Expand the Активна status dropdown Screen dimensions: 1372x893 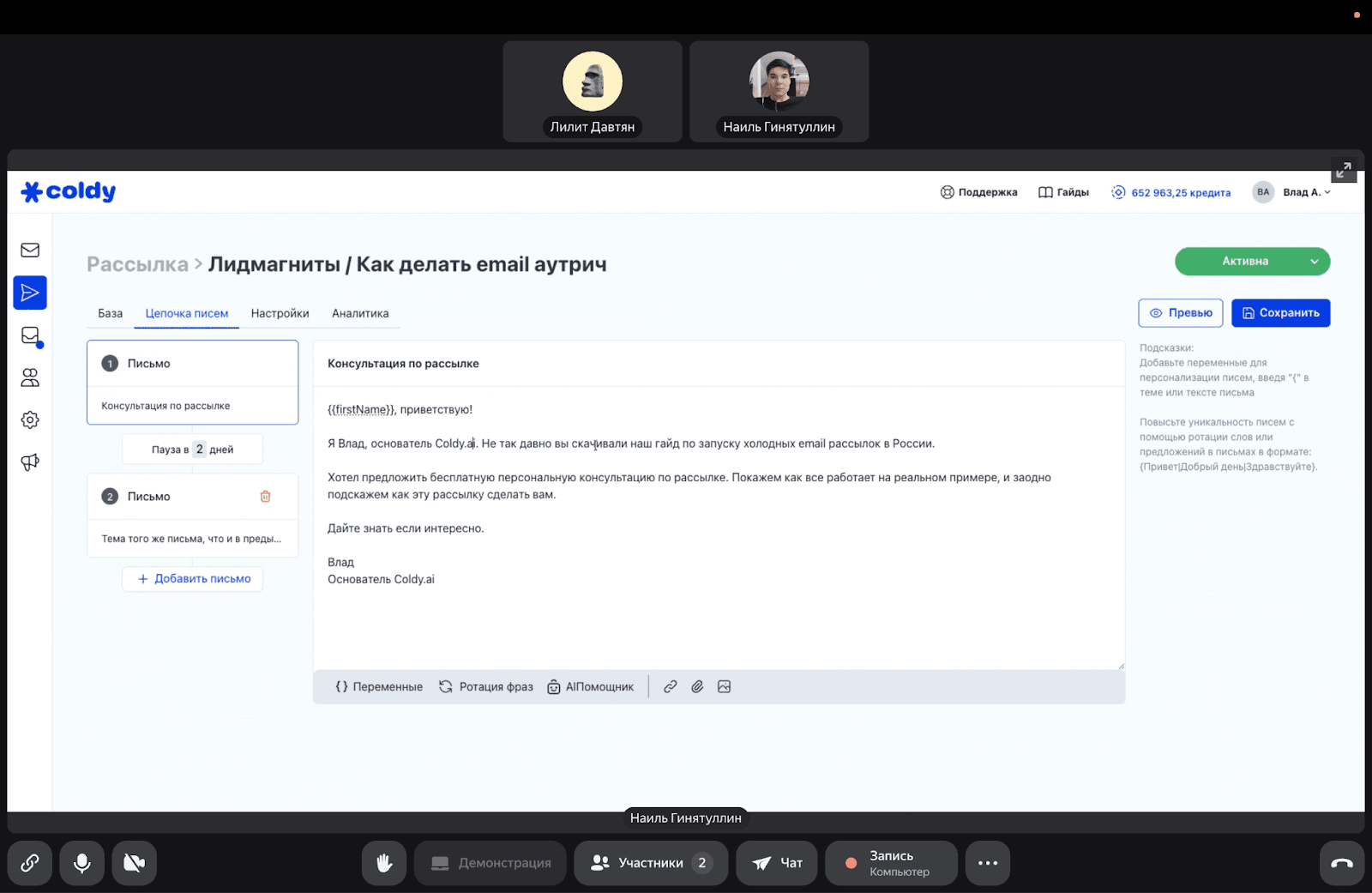(1314, 262)
